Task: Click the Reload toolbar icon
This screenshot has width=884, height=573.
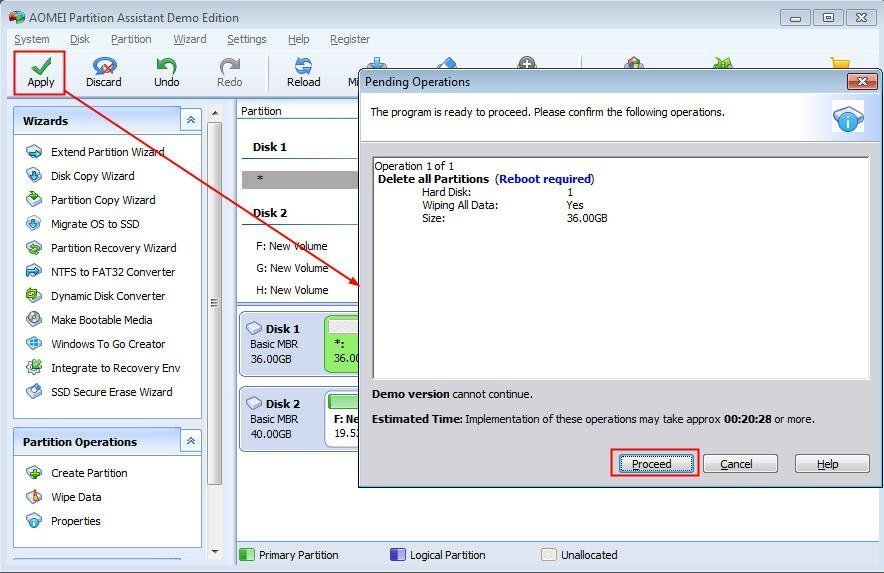Action: 303,67
